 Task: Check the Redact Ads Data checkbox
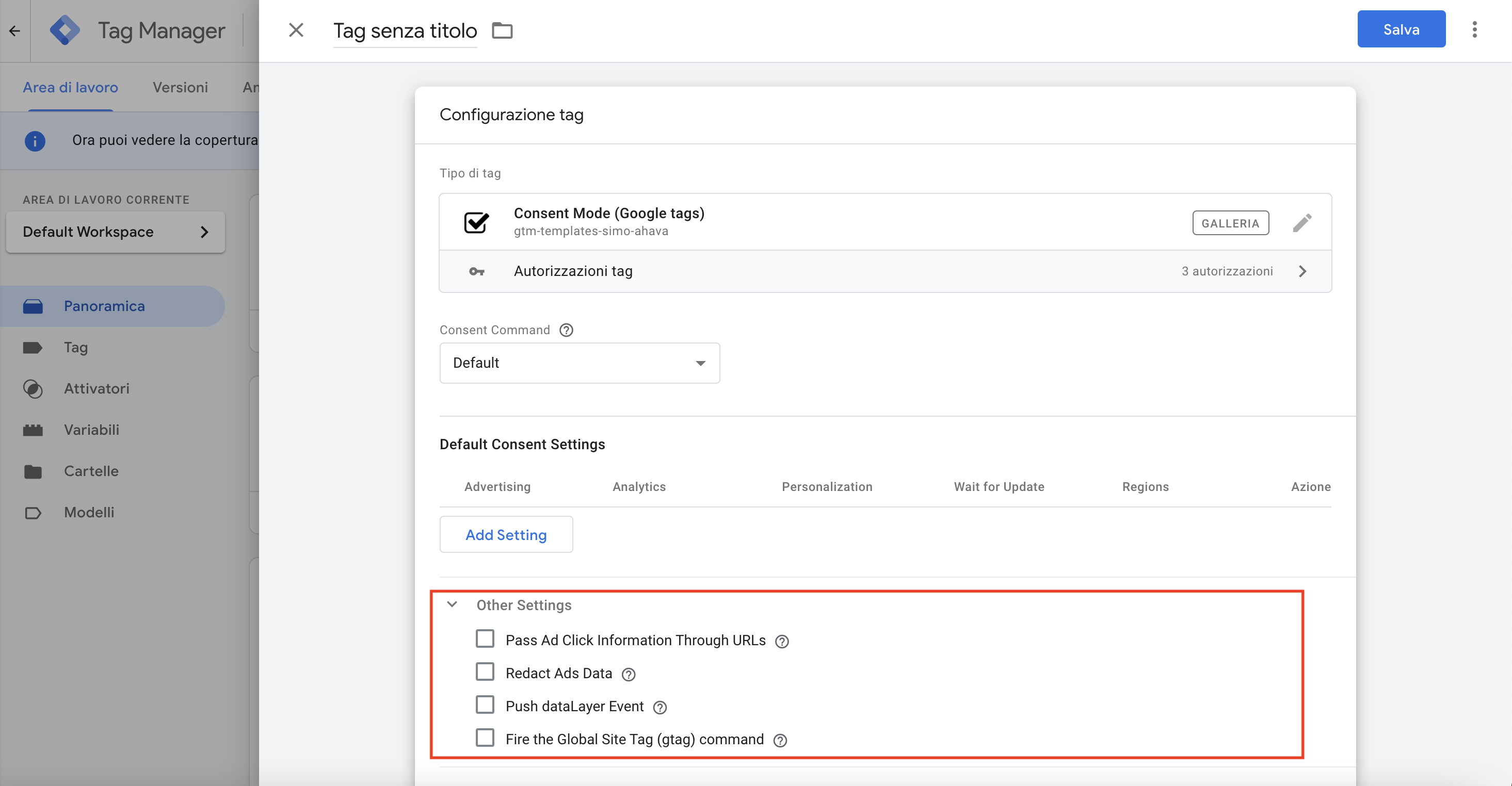(485, 672)
